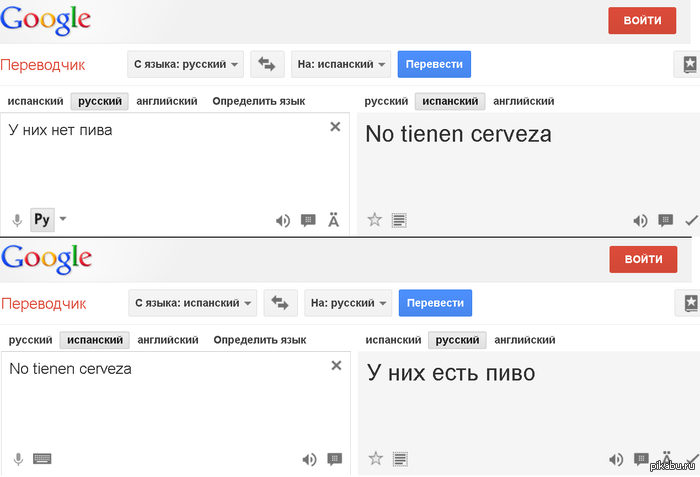Listen to Spanish translation 'No tienen cerveza'
The width and height of the screenshot is (700, 477).
point(640,220)
